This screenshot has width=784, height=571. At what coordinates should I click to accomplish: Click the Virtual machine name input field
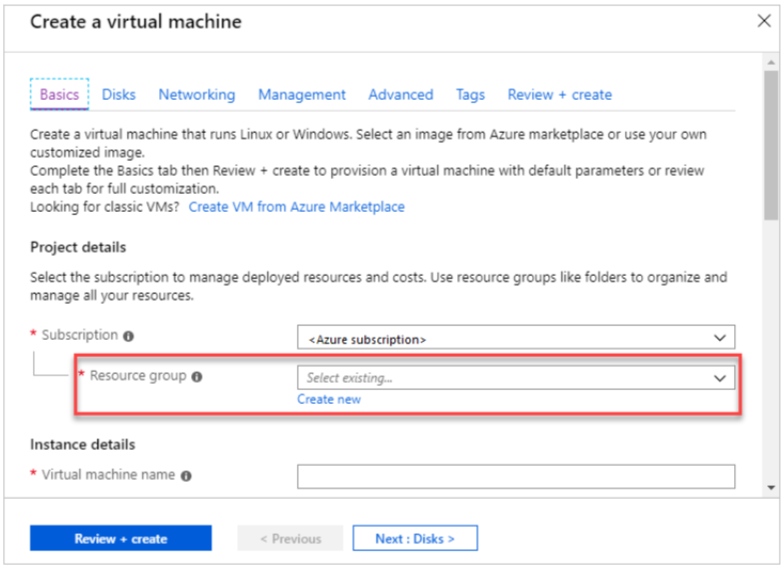pyautogui.click(x=516, y=476)
